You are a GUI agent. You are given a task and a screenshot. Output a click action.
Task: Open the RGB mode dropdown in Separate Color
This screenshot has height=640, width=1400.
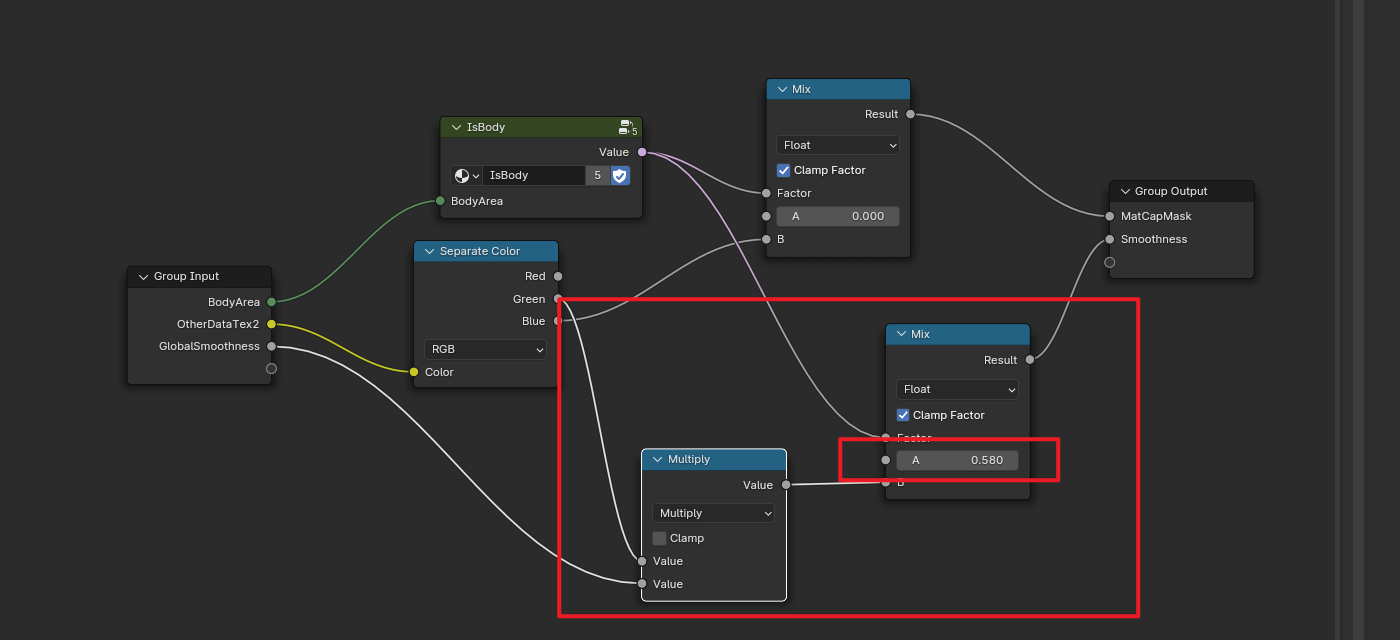tap(485, 349)
